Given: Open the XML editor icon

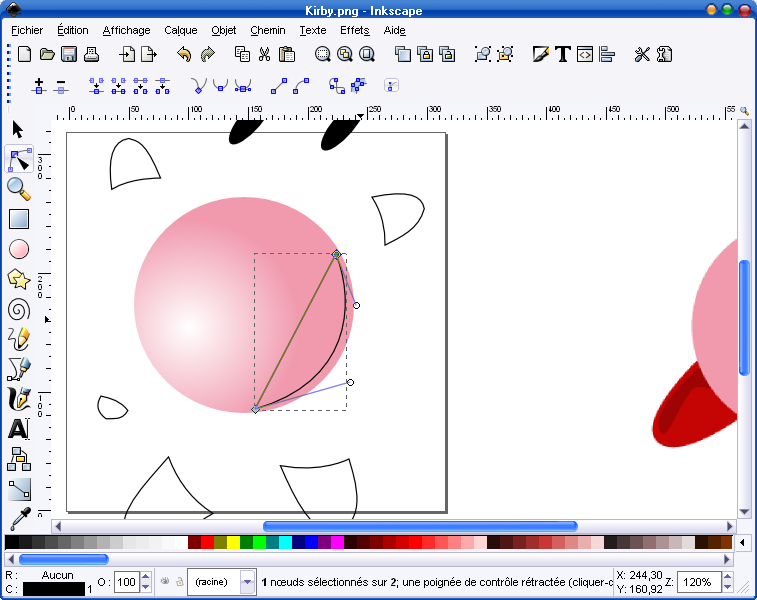Looking at the screenshot, I should pos(585,54).
